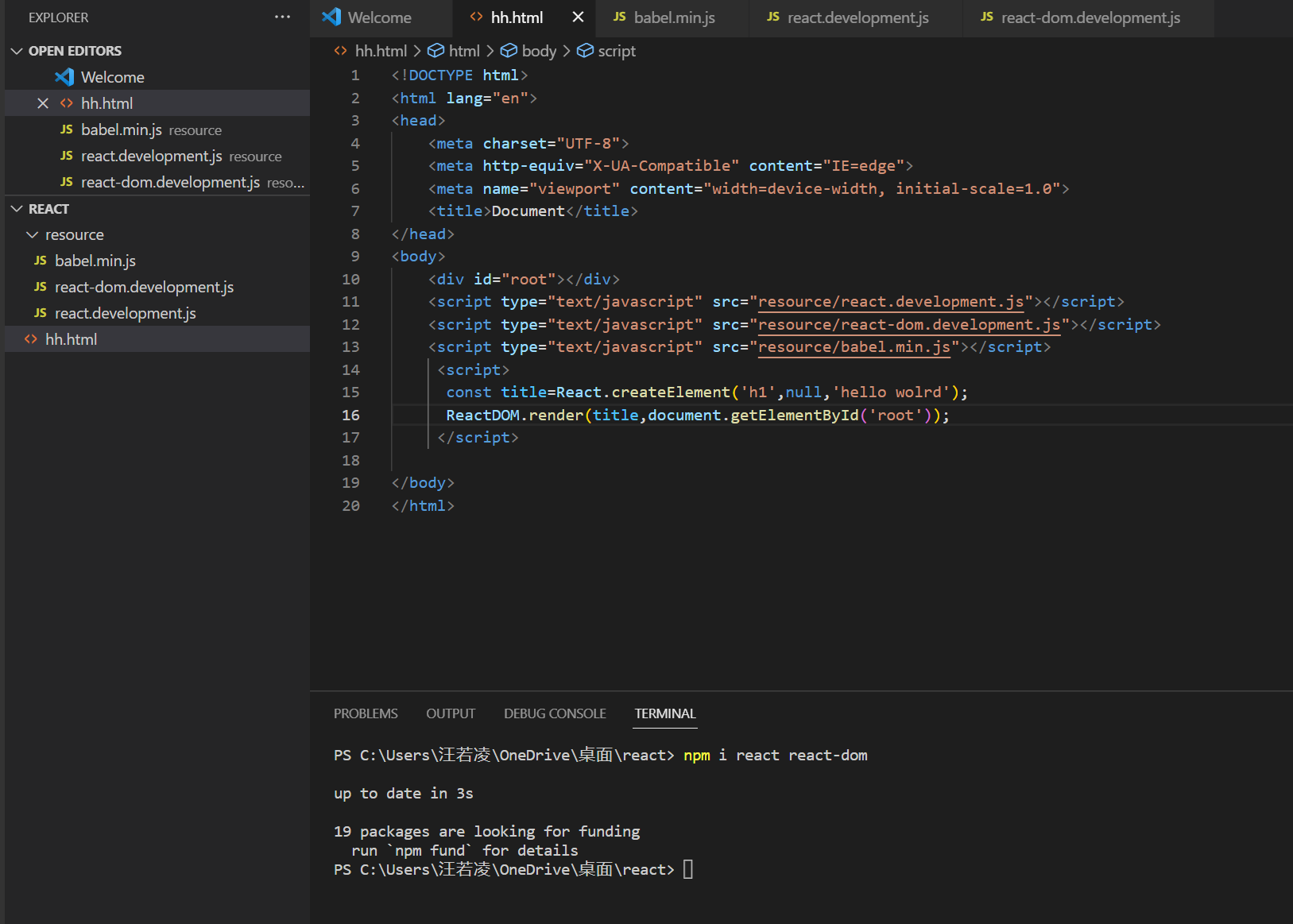The image size is (1293, 924).
Task: Close the hh.html editor tab
Action: pyautogui.click(x=578, y=17)
